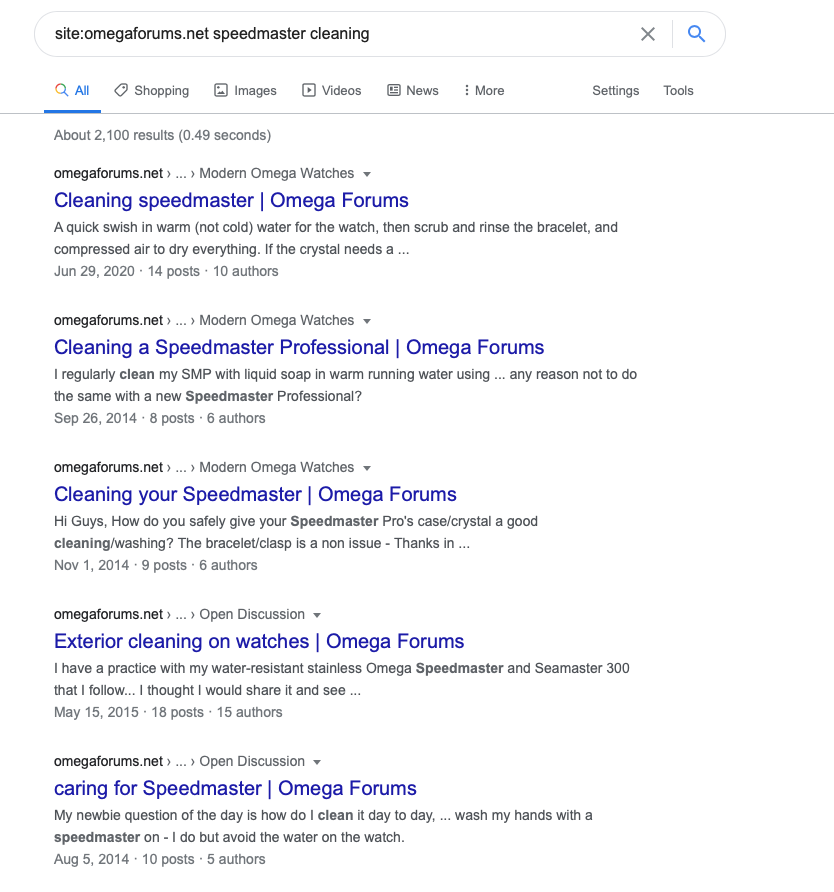Expand the chevron on the Cleaning your Speedmaster result
Viewport: 834px width, 892px height.
pyautogui.click(x=367, y=467)
